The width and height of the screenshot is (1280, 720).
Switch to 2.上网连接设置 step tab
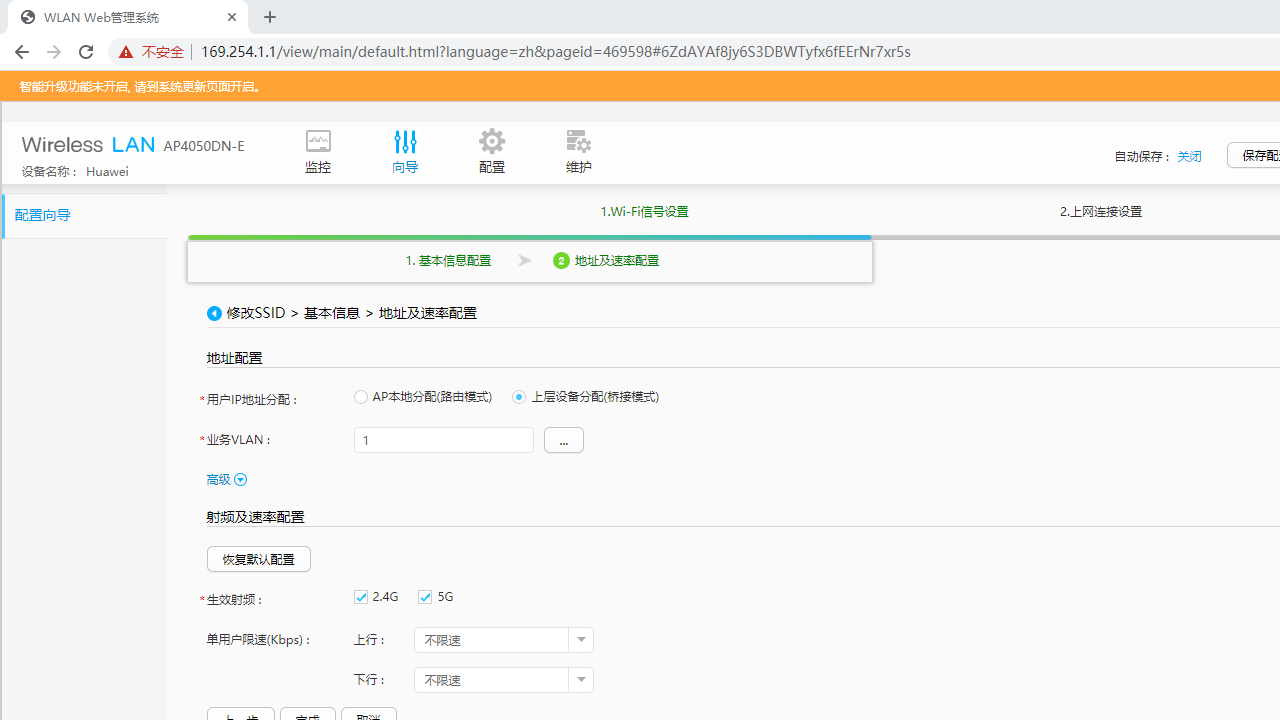1101,212
